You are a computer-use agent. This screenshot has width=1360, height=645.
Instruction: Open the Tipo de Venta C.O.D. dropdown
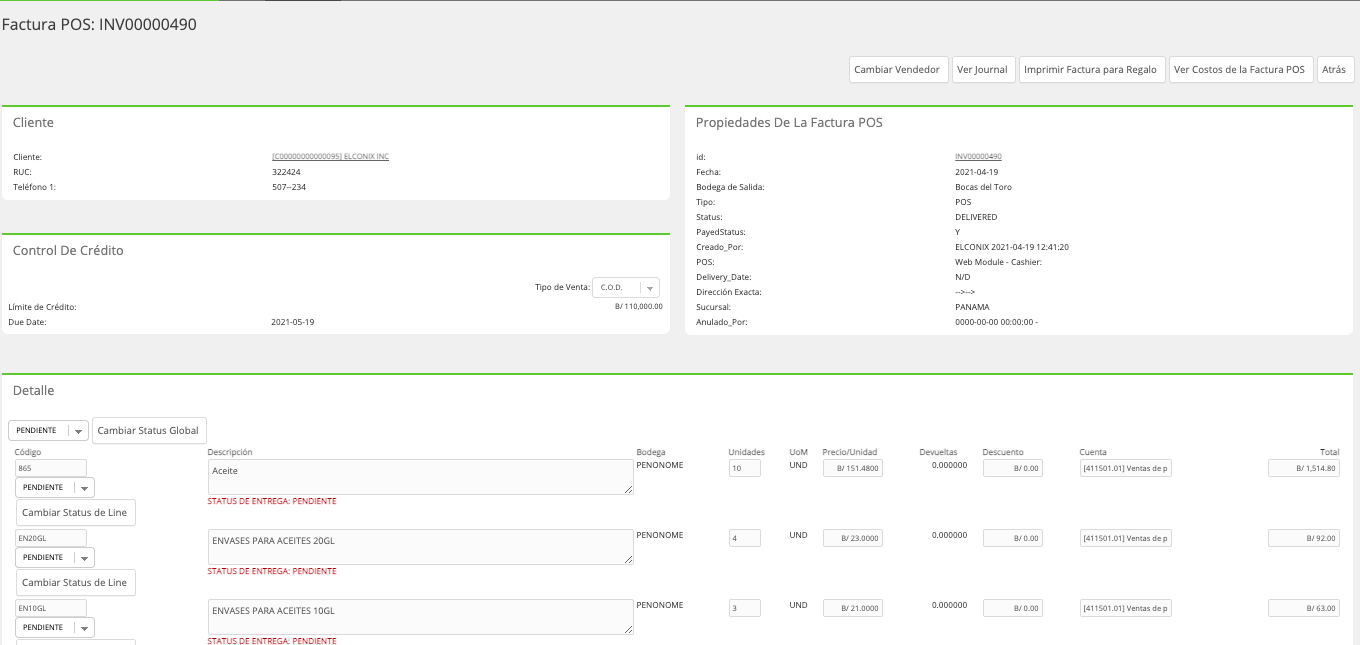pos(626,288)
